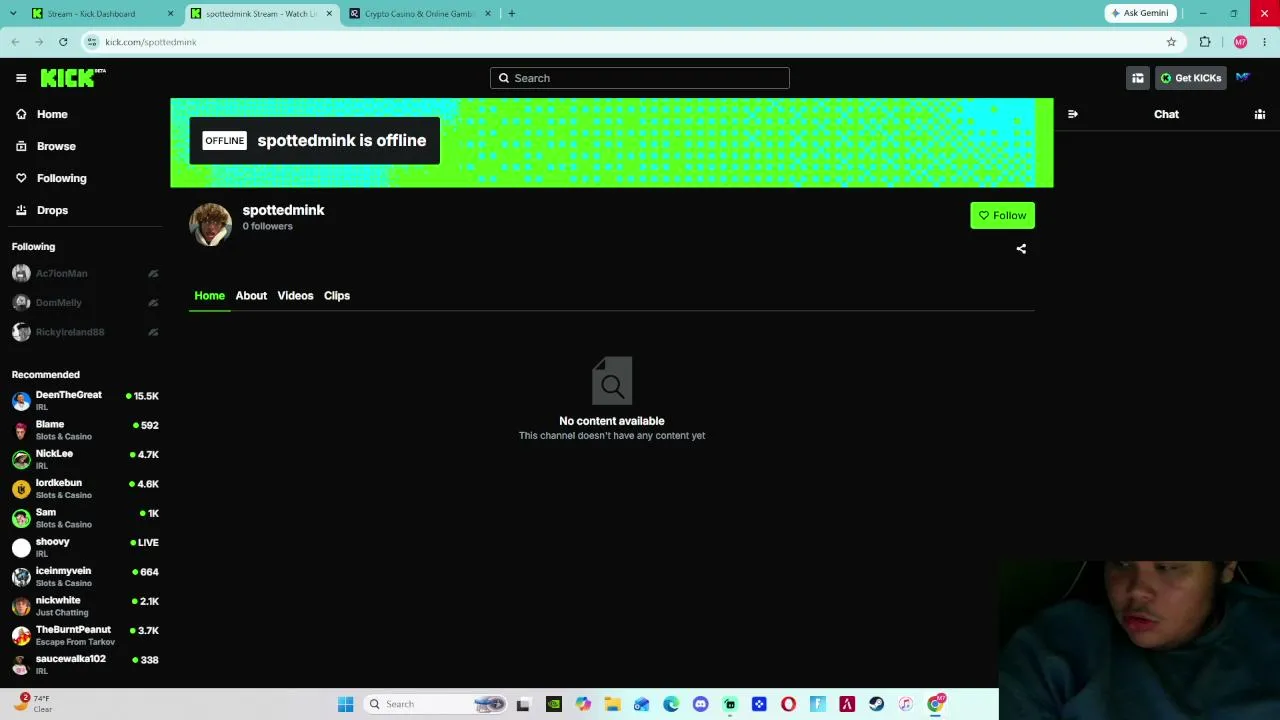
Task: Open File Explorer from the taskbar
Action: (612, 704)
